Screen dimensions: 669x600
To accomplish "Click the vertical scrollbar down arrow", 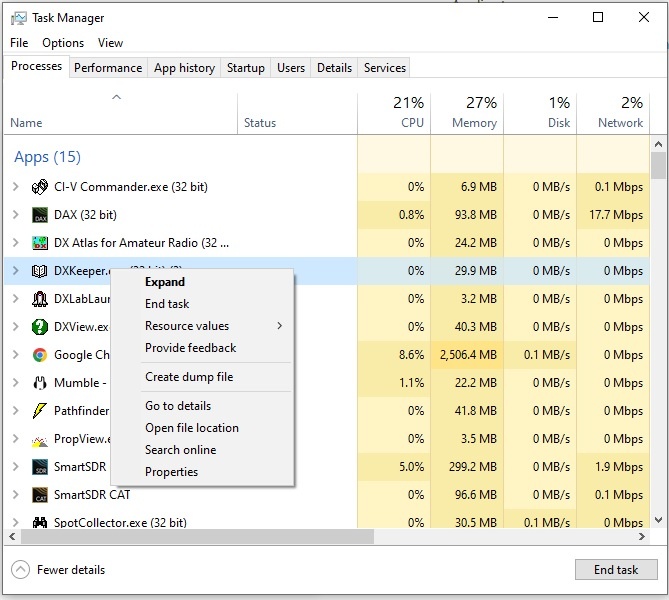I will click(x=658, y=520).
